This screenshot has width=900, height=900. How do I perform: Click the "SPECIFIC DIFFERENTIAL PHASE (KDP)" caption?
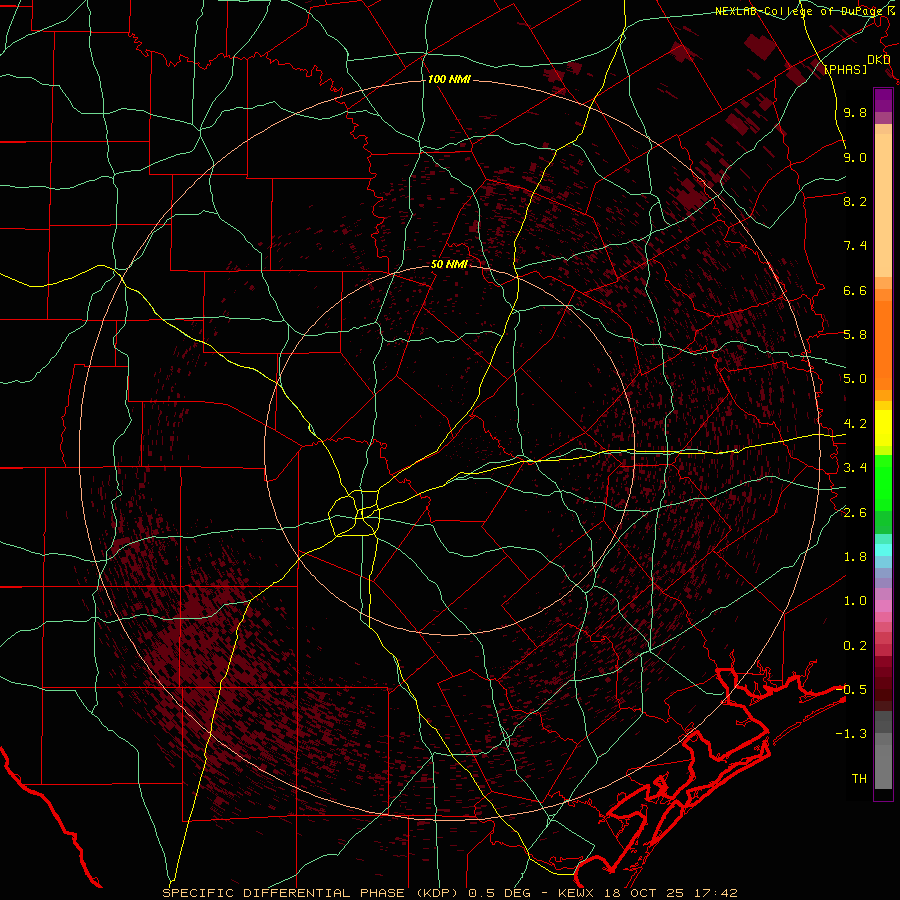click(x=312, y=893)
